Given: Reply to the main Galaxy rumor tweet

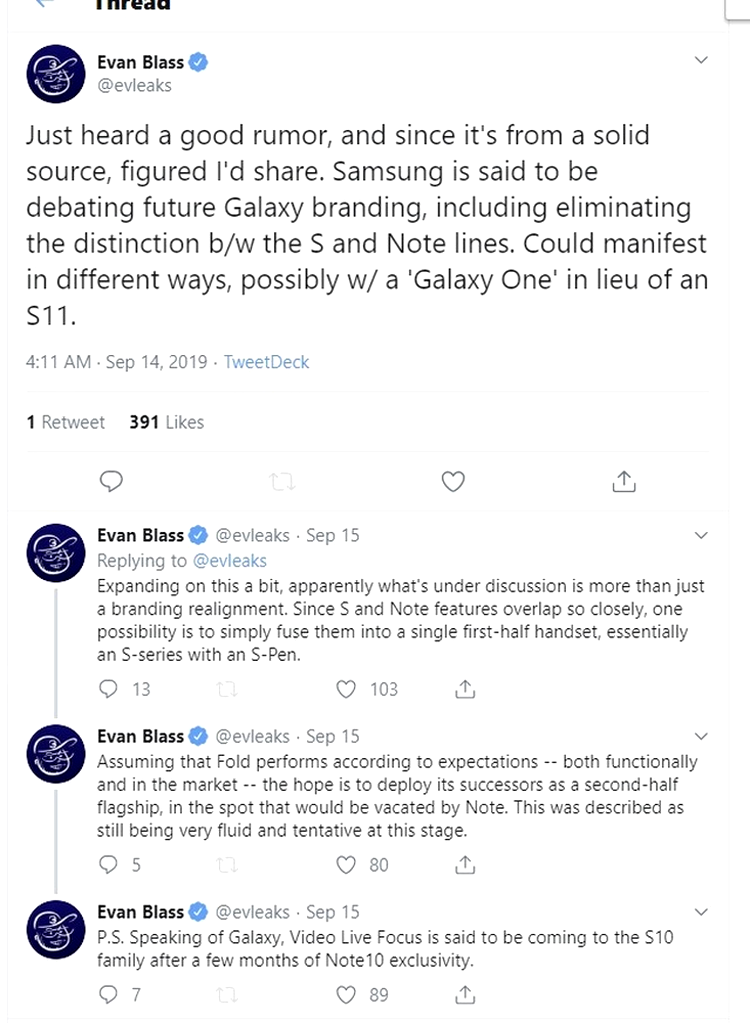Looking at the screenshot, I should [x=111, y=481].
